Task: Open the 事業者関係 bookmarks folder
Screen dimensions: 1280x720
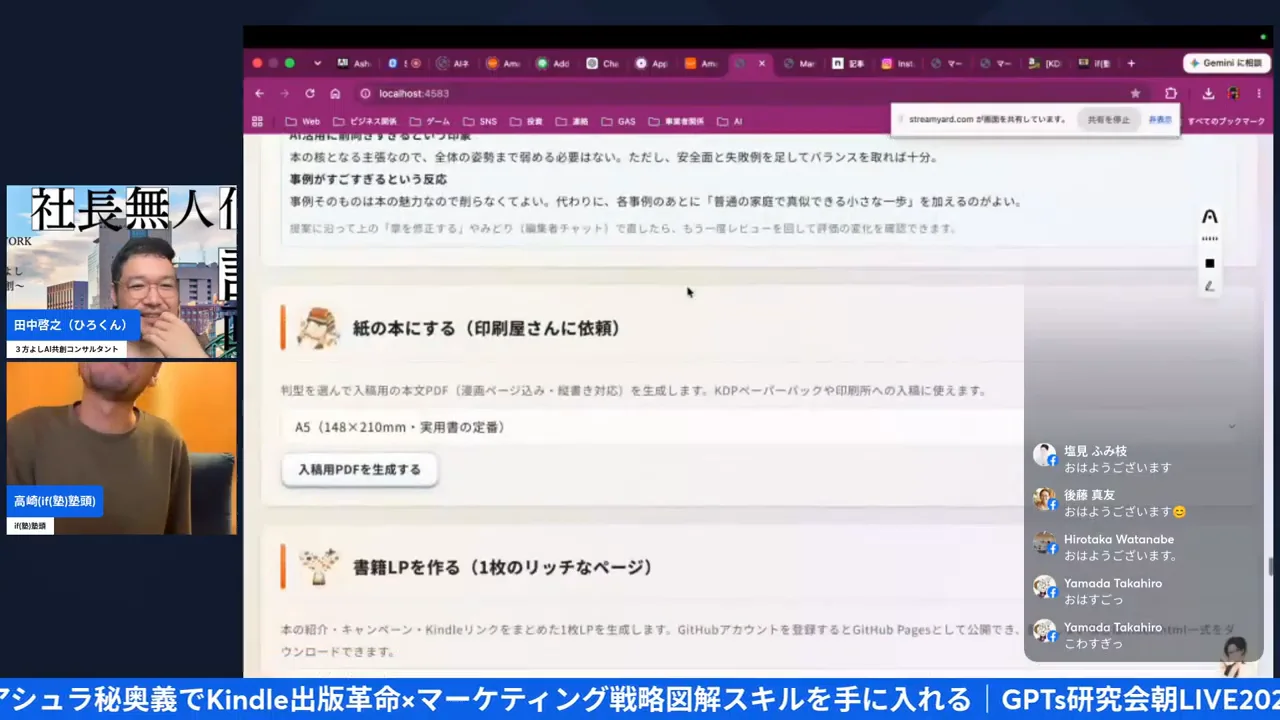Action: pos(676,121)
